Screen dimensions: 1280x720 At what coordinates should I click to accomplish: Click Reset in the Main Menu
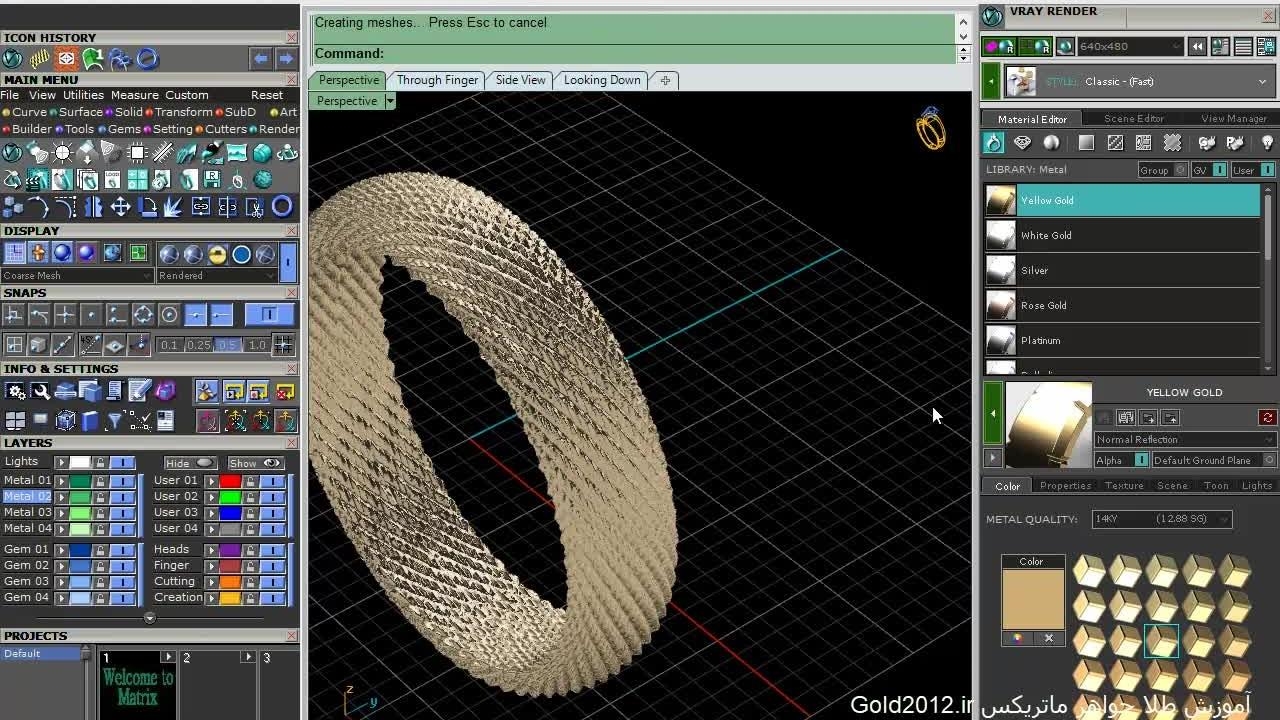(x=267, y=95)
